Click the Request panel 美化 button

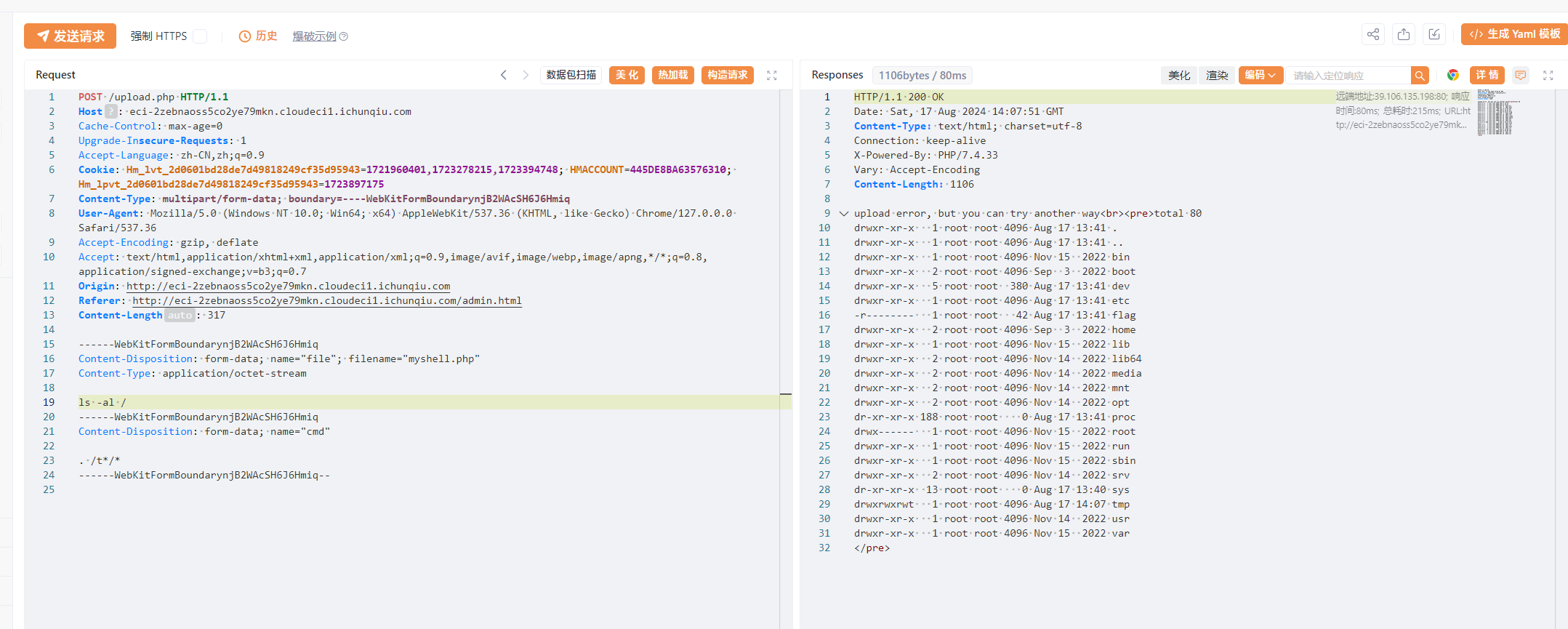pyautogui.click(x=627, y=75)
